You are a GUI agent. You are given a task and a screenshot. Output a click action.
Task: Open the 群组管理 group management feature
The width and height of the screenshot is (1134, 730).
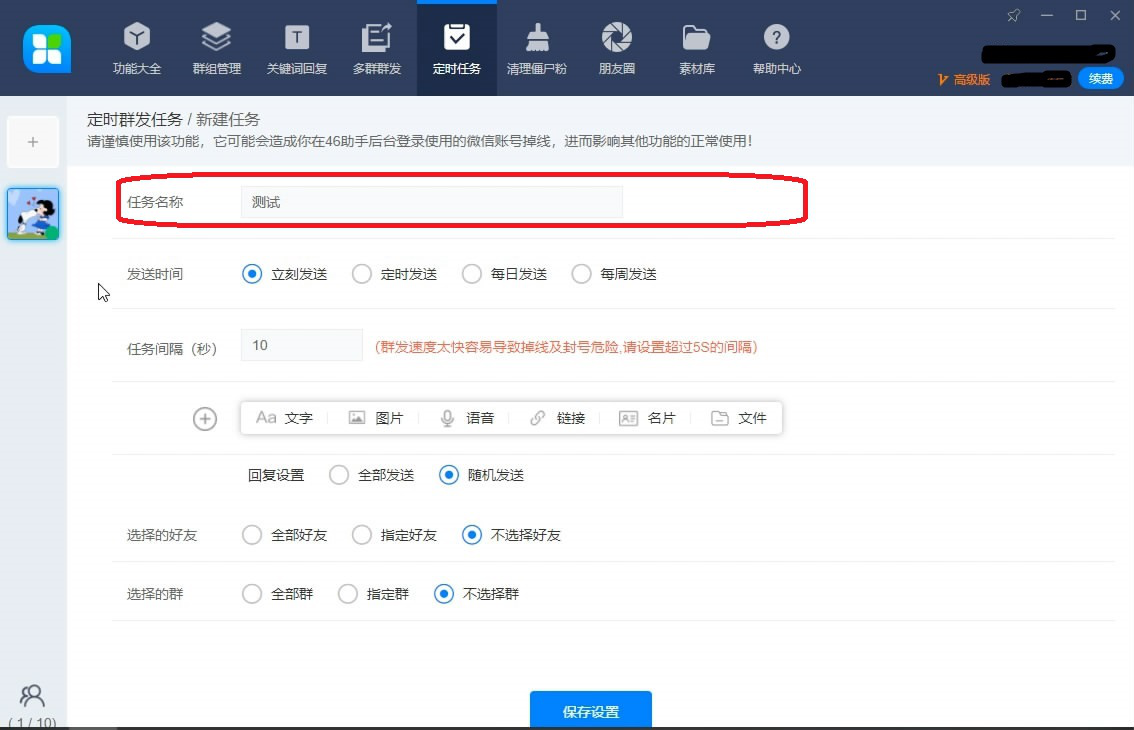(216, 47)
